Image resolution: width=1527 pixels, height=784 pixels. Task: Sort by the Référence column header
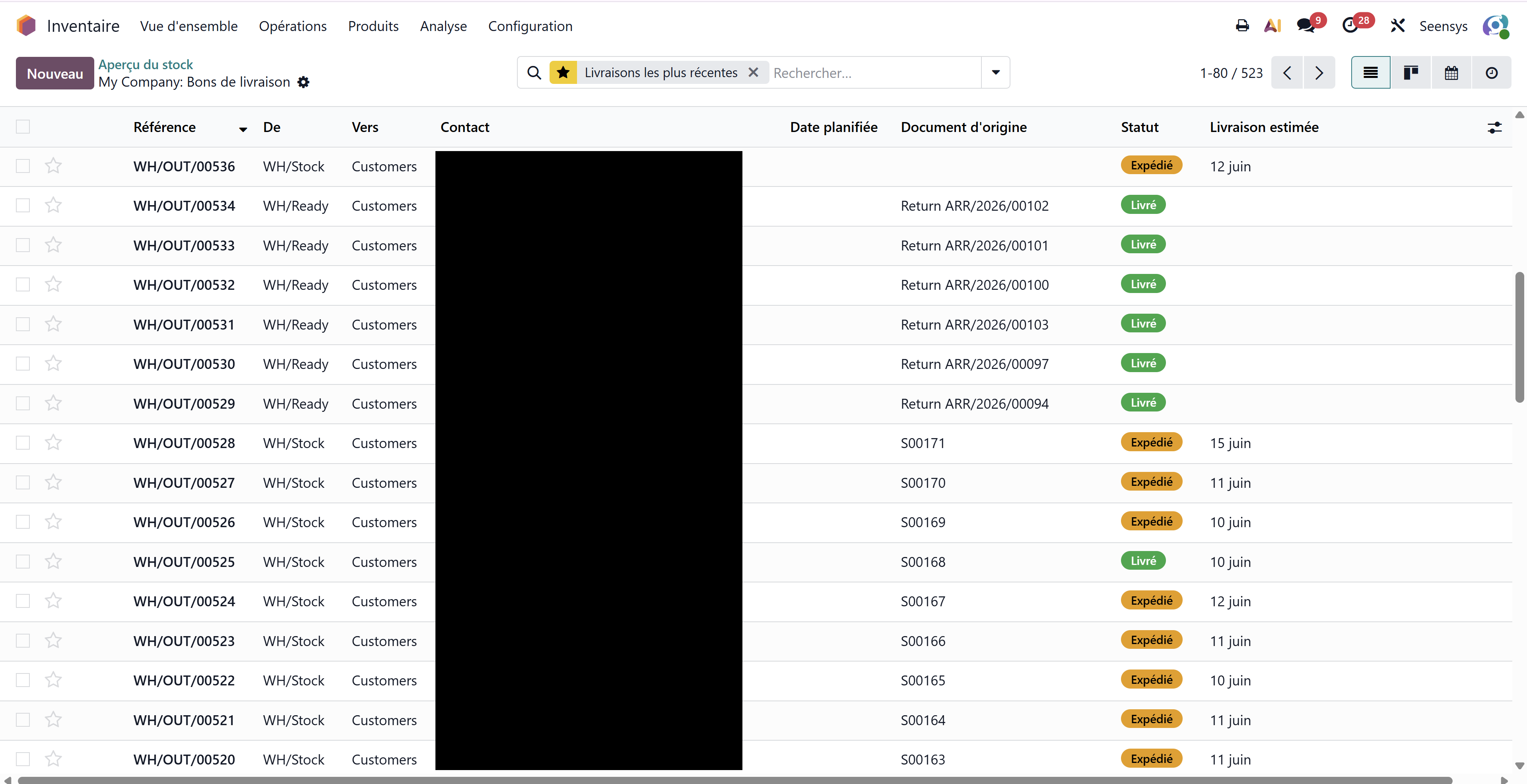[164, 127]
